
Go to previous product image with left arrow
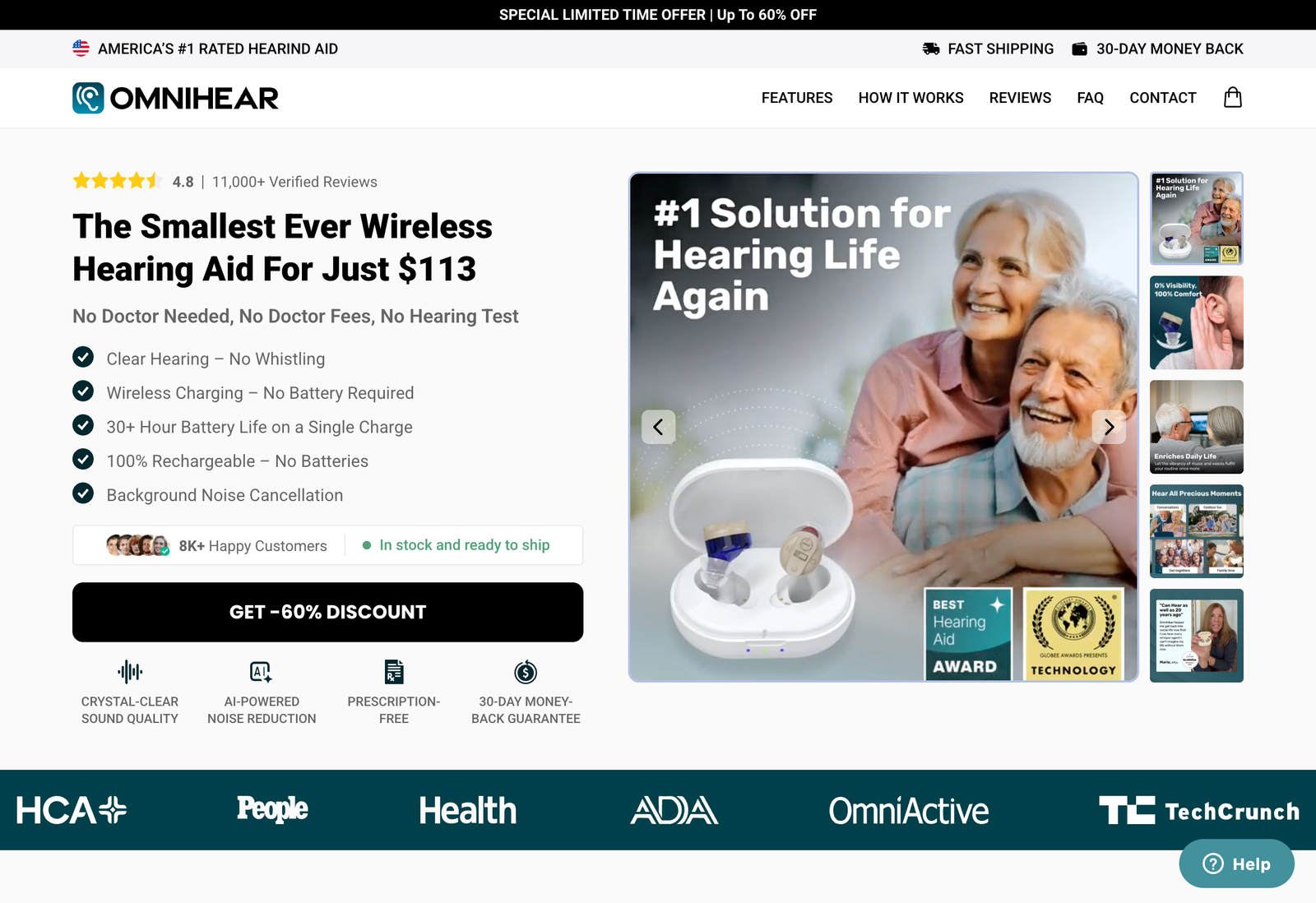tap(658, 427)
